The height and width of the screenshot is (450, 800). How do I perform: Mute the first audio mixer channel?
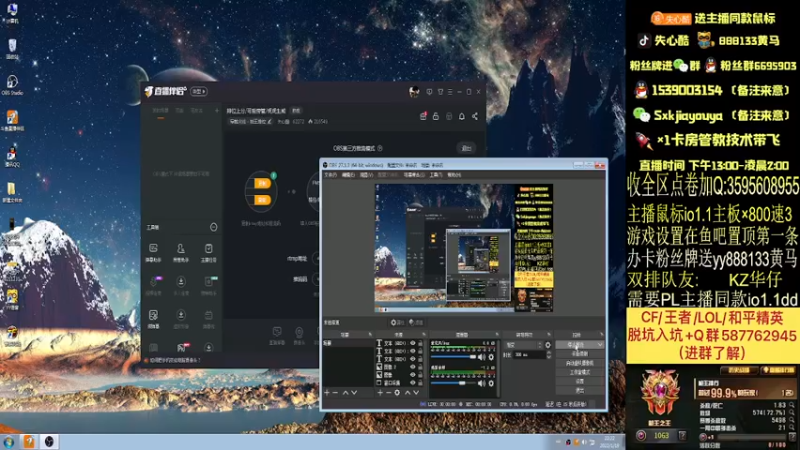pyautogui.click(x=482, y=357)
